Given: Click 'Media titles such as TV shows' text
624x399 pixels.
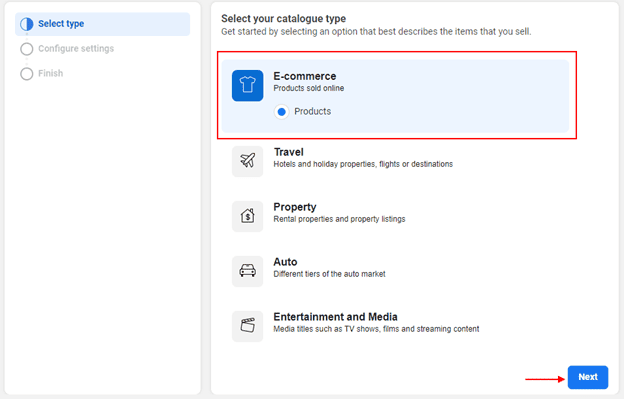Looking at the screenshot, I should point(376,329).
